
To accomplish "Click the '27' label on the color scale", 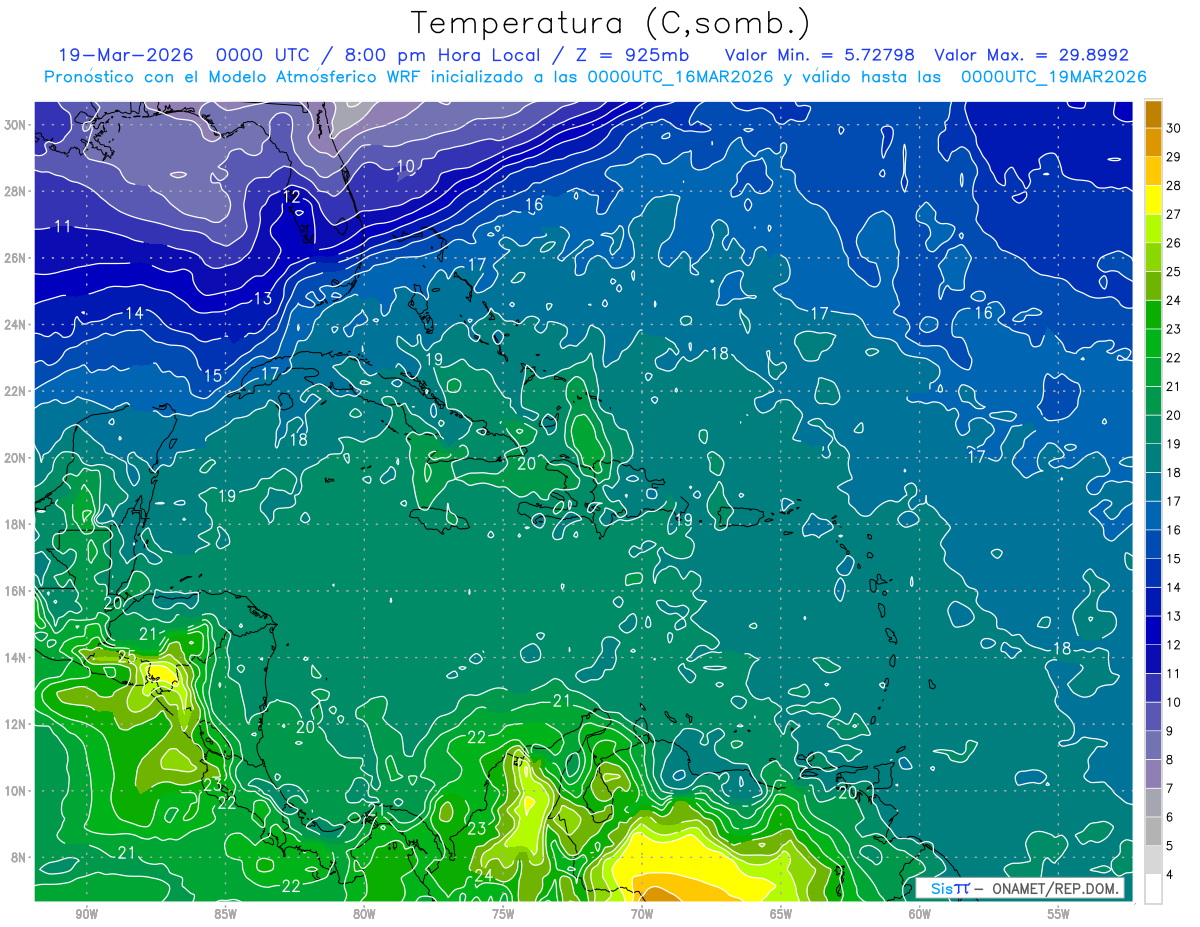I will (1173, 214).
